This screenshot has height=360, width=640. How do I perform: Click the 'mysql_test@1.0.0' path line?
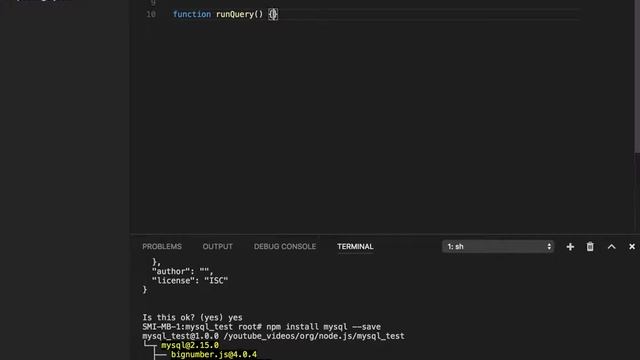click(273, 336)
